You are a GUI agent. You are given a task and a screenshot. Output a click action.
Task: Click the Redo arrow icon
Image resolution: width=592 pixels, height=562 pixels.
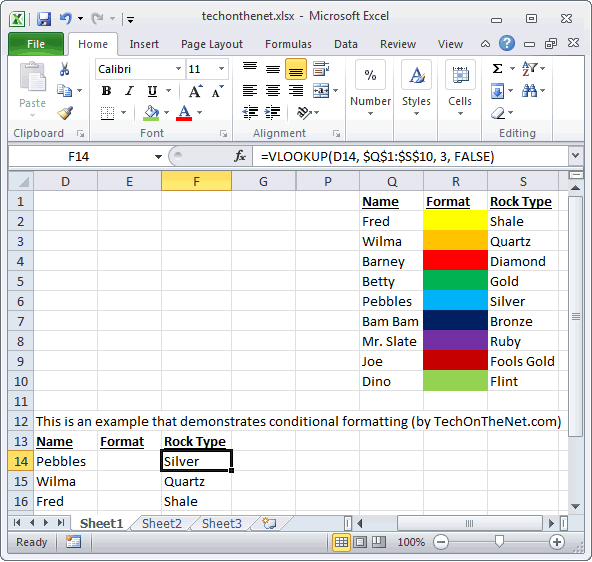click(x=97, y=18)
